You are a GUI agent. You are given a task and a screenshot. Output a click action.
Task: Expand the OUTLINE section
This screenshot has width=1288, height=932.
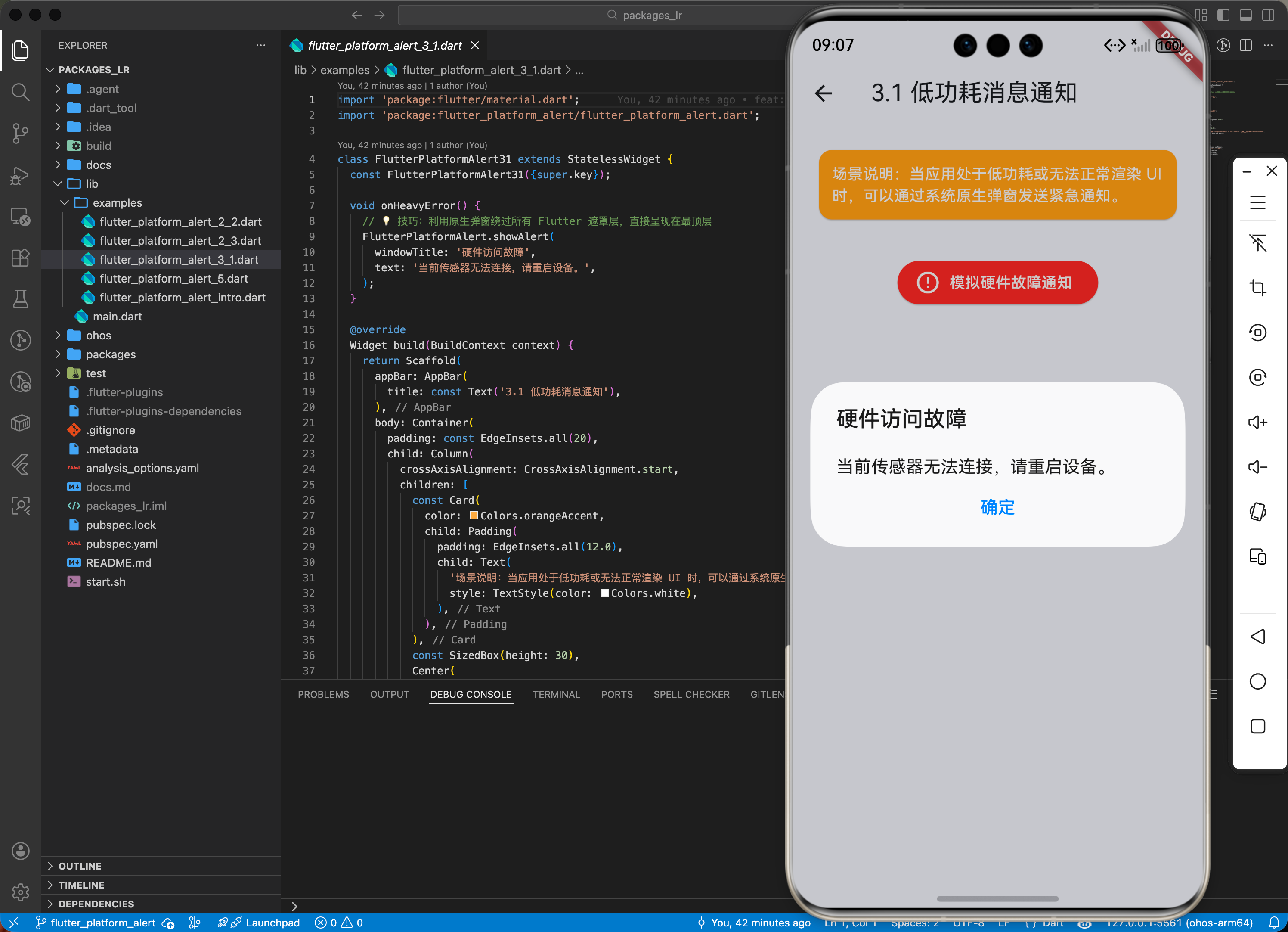[80, 866]
